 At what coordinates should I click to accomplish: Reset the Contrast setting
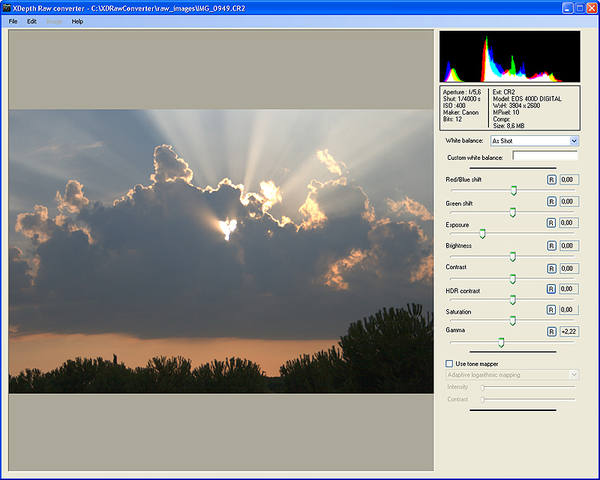(551, 268)
